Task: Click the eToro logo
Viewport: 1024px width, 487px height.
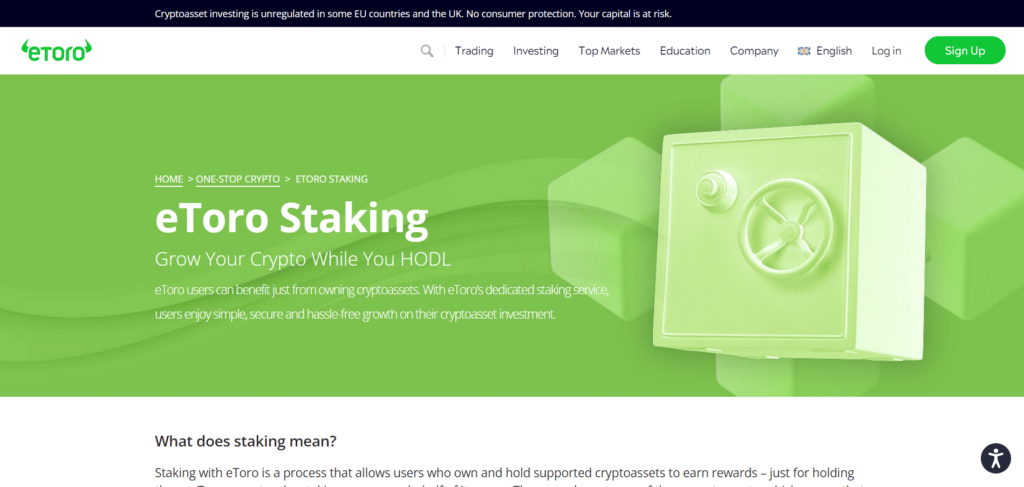Action: pyautogui.click(x=57, y=50)
